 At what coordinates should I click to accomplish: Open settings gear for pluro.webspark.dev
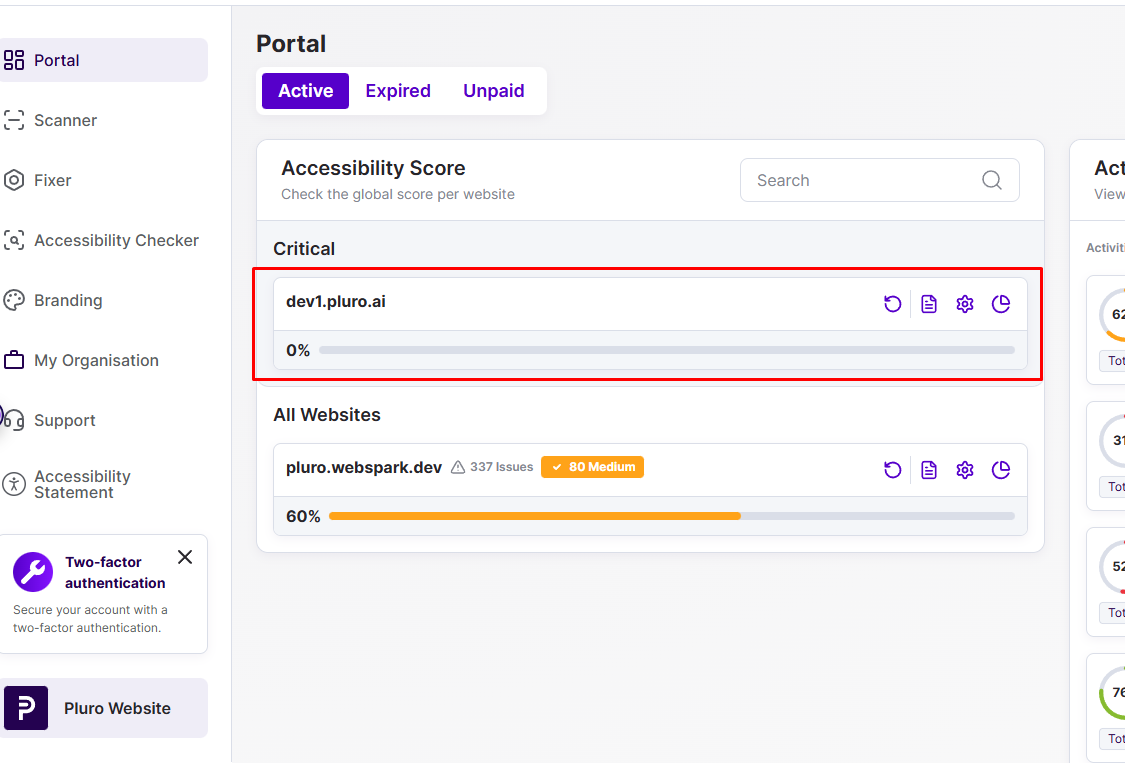point(965,470)
